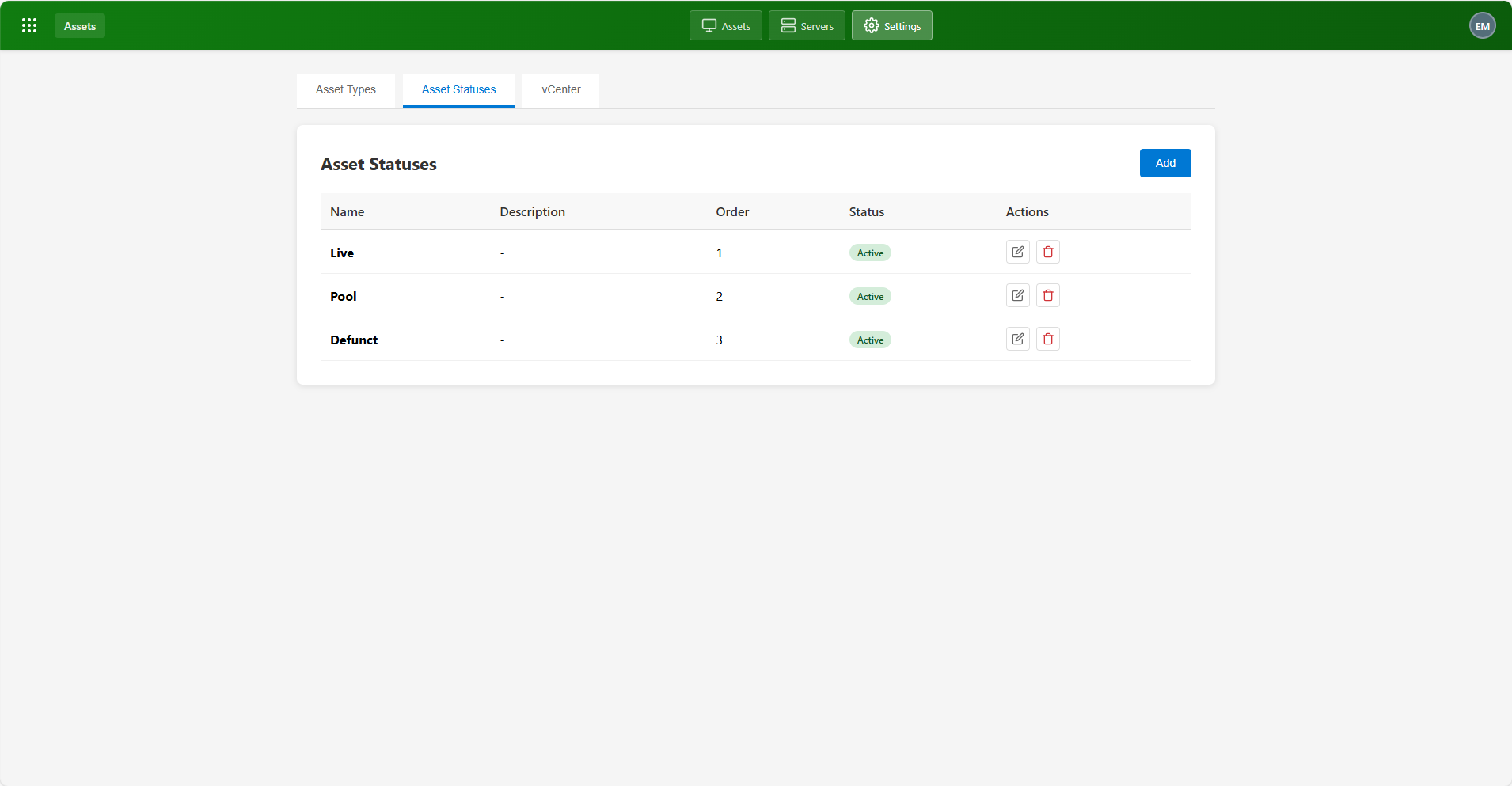Click the blue Add button
Image resolution: width=1512 pixels, height=786 pixels.
tap(1165, 163)
